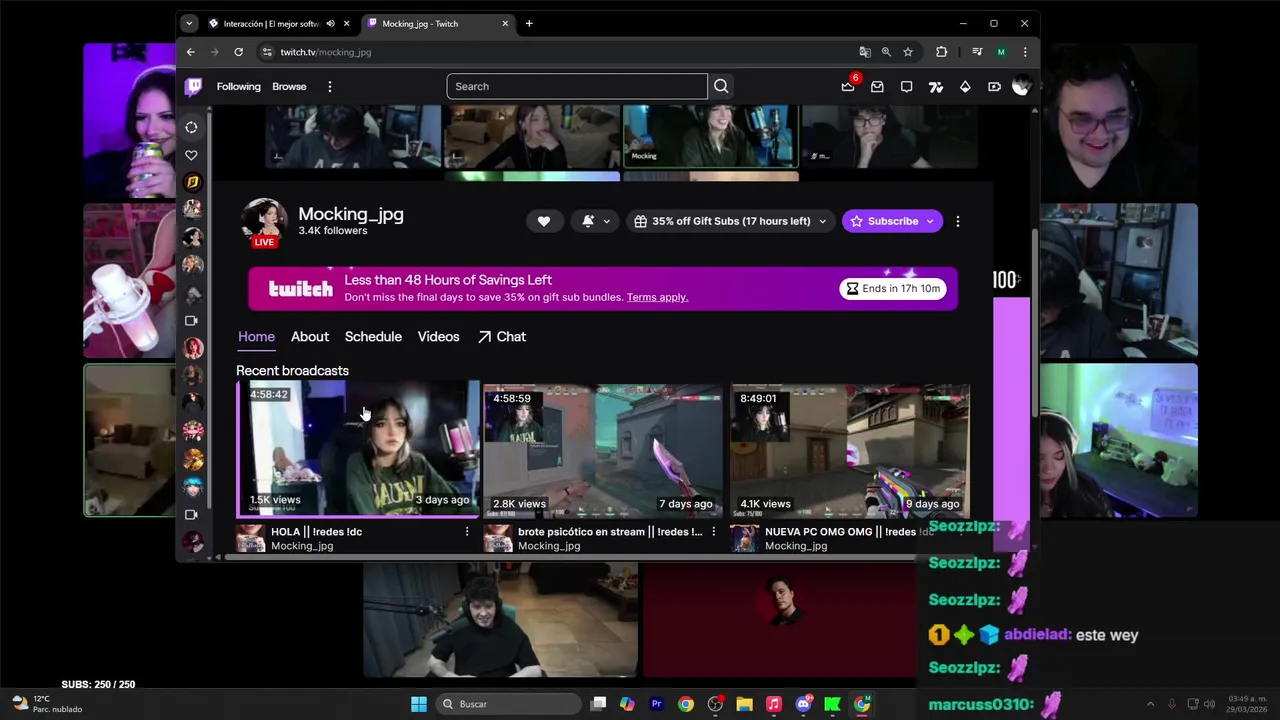The width and height of the screenshot is (1280, 720).
Task: Open options for brote psicótico broadcast
Action: (713, 532)
